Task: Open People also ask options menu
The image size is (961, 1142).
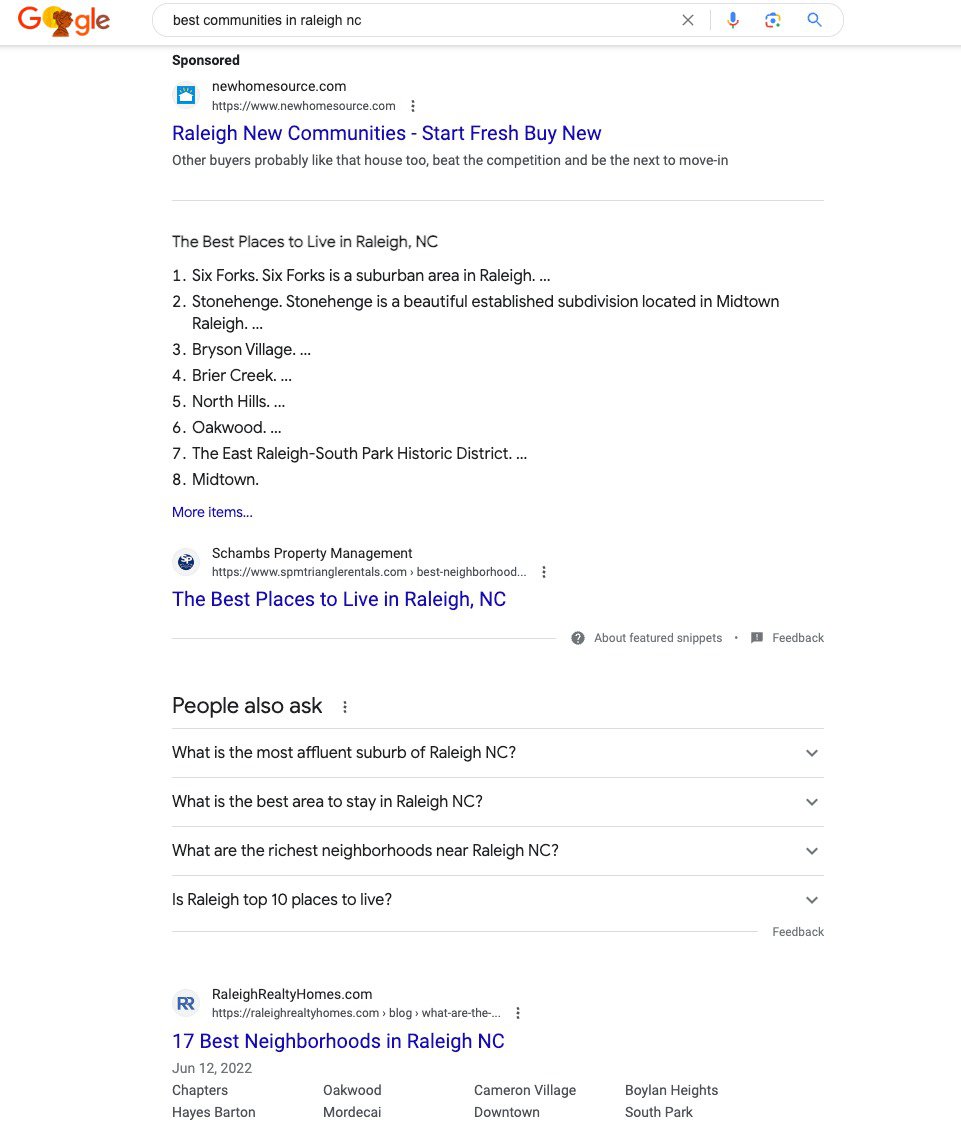Action: pyautogui.click(x=345, y=706)
